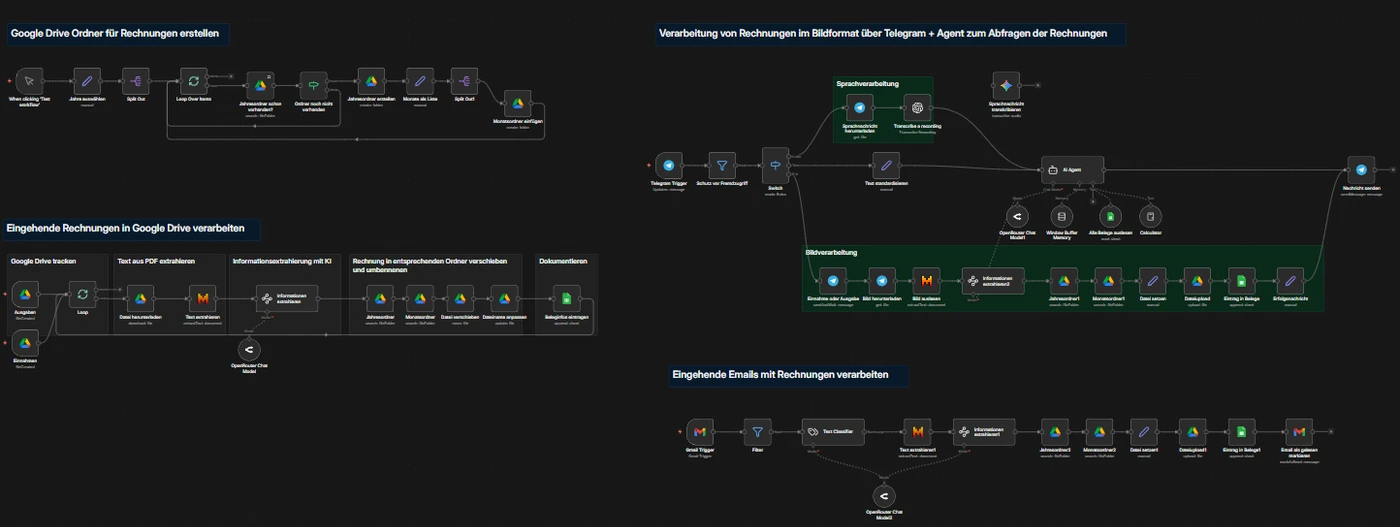Select the Beleginfos eintragen Sheets node

(566, 299)
